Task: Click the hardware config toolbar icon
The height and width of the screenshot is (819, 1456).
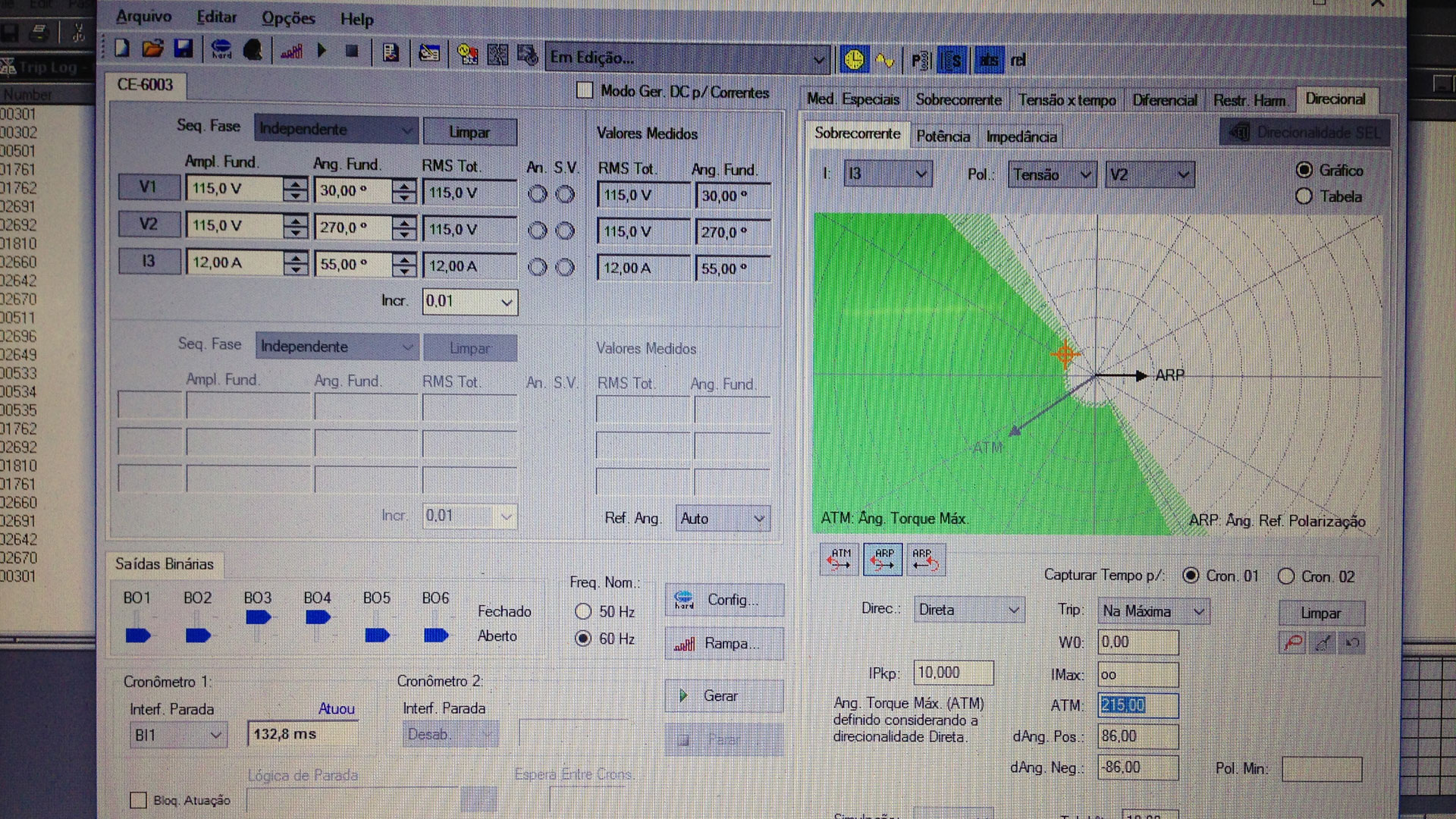Action: [221, 51]
